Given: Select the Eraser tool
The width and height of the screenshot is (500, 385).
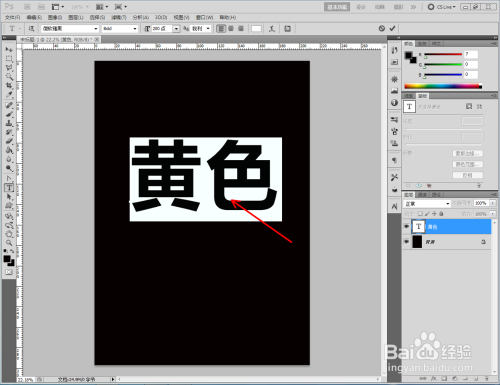Looking at the screenshot, I should 9,141.
